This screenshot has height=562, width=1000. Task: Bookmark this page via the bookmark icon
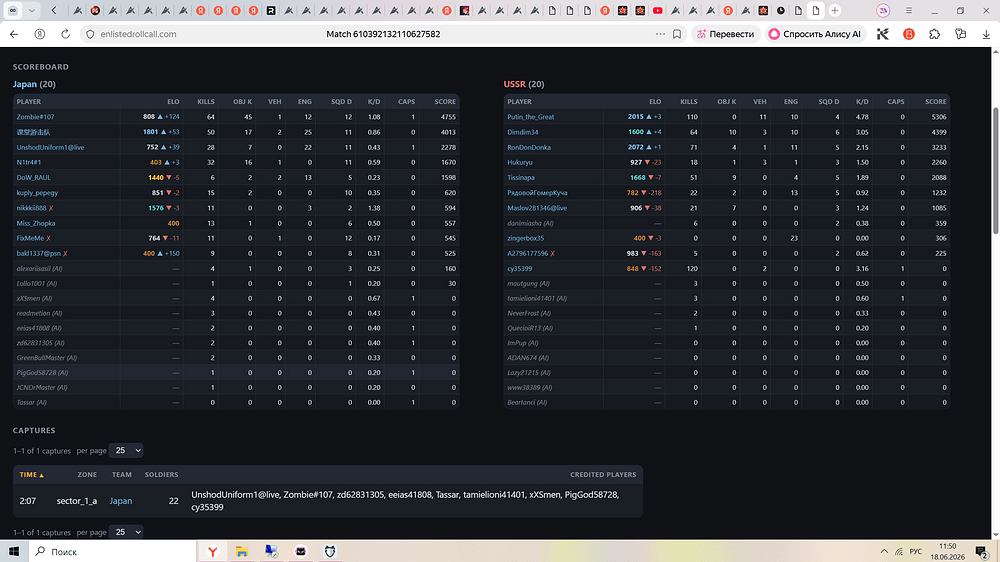677,34
